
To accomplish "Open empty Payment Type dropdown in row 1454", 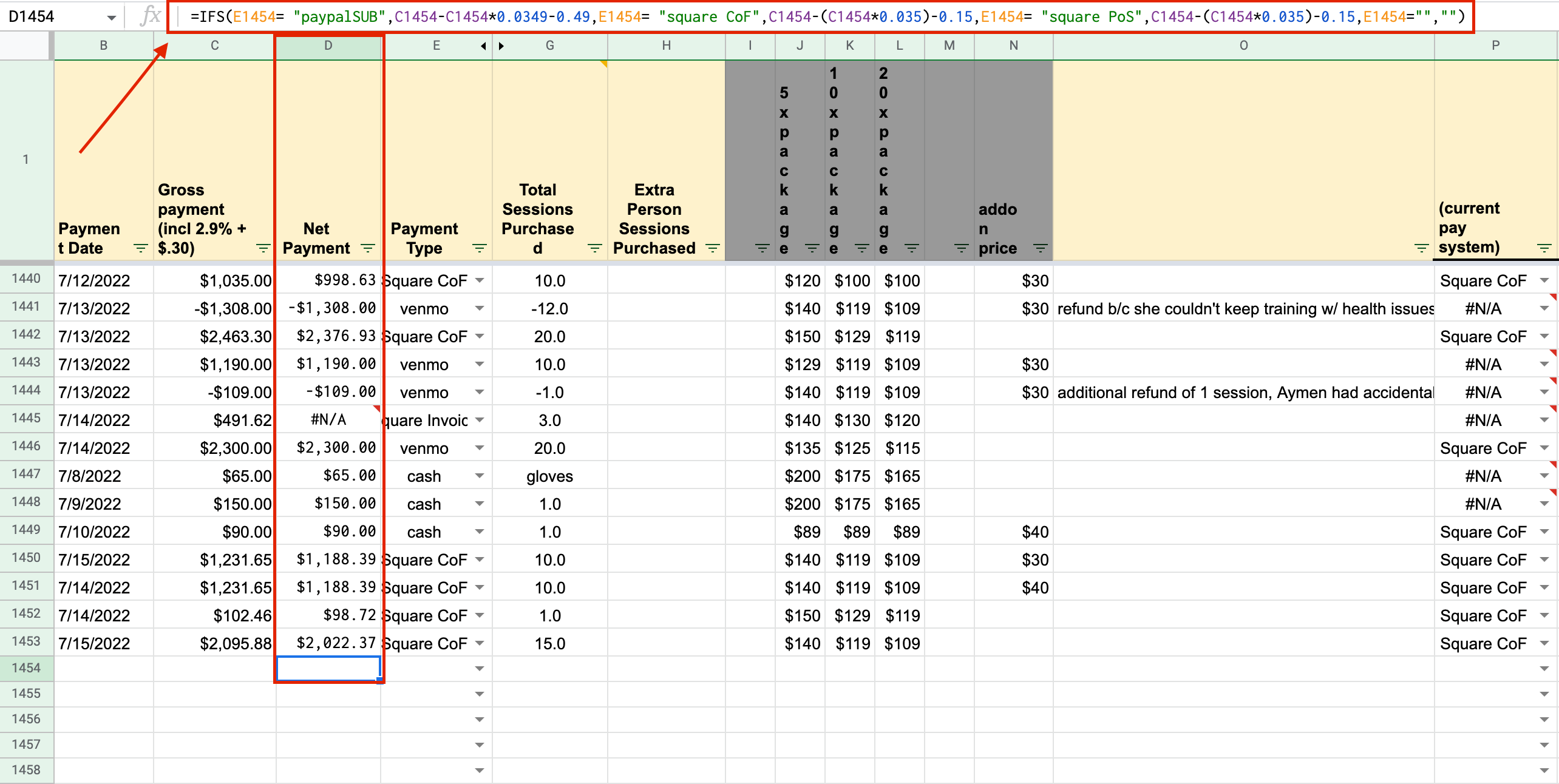I will [480, 669].
